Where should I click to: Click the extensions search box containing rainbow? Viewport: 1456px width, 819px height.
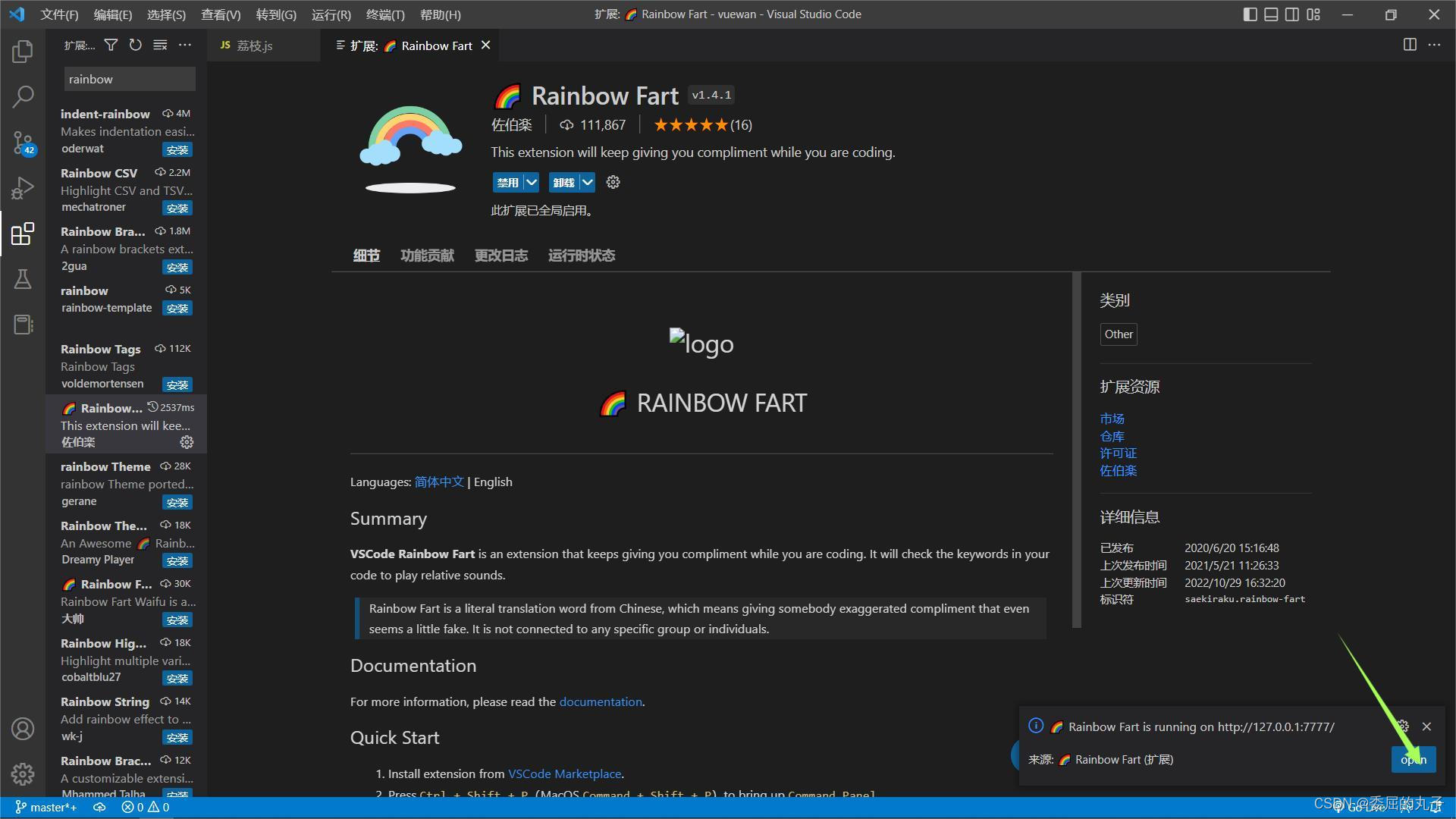130,79
